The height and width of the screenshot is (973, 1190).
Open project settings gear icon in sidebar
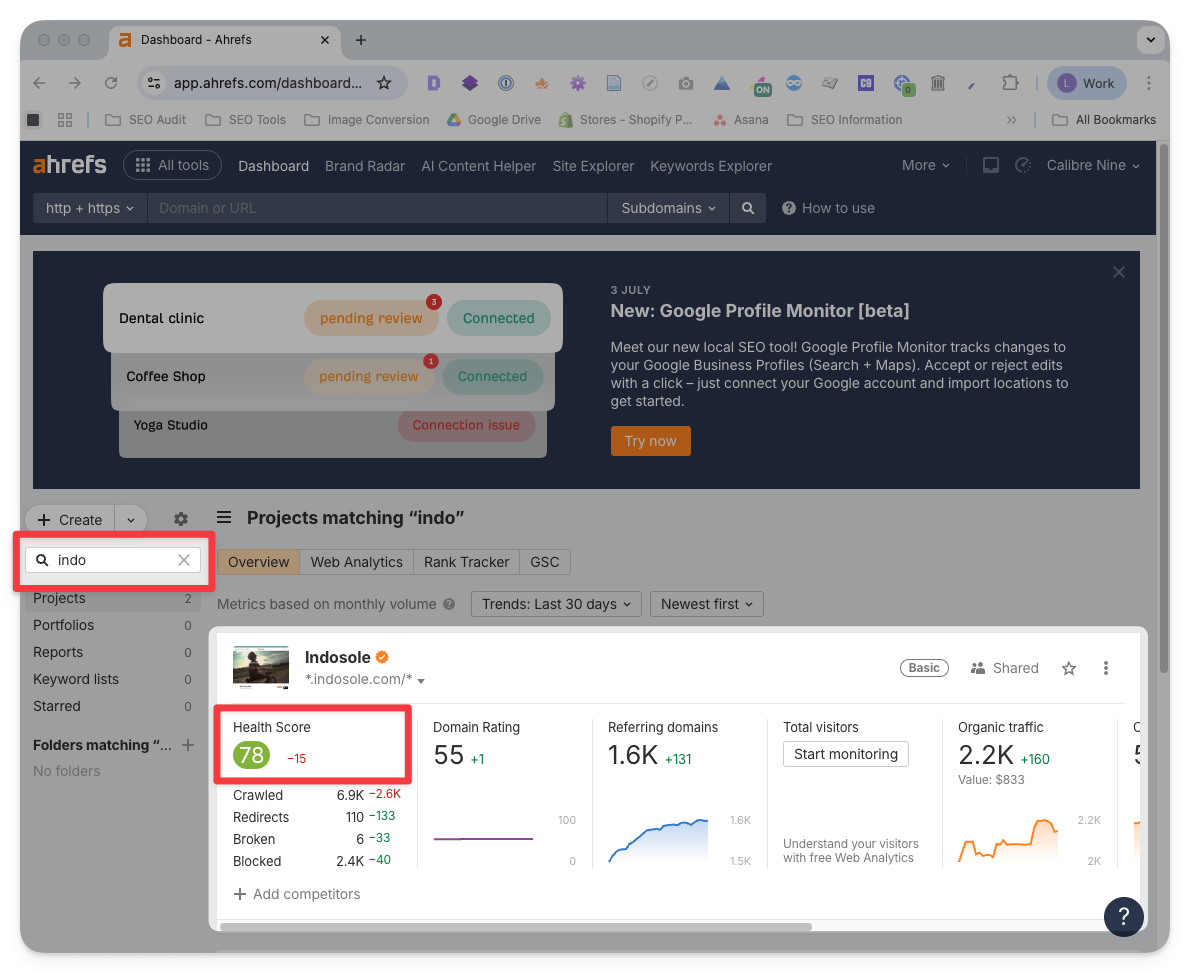181,519
